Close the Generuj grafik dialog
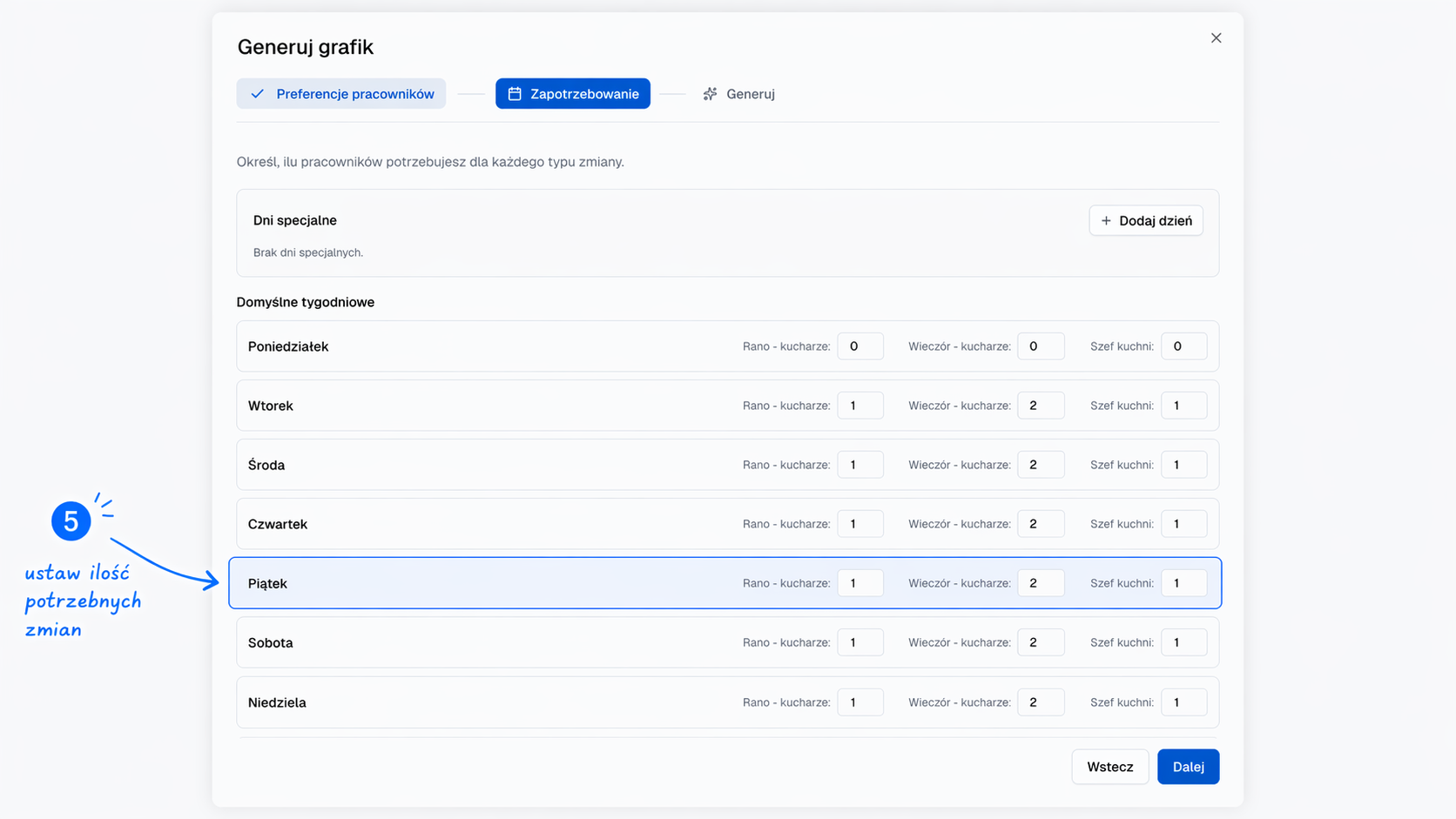This screenshot has height=819, width=1456. tap(1216, 38)
